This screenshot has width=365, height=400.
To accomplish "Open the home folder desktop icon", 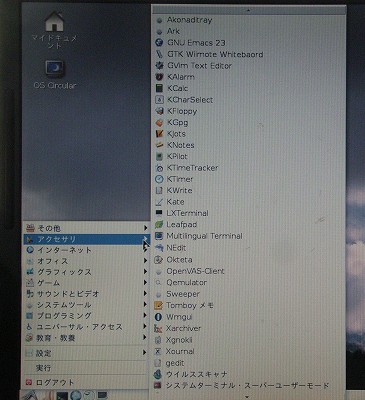I will pos(55,22).
